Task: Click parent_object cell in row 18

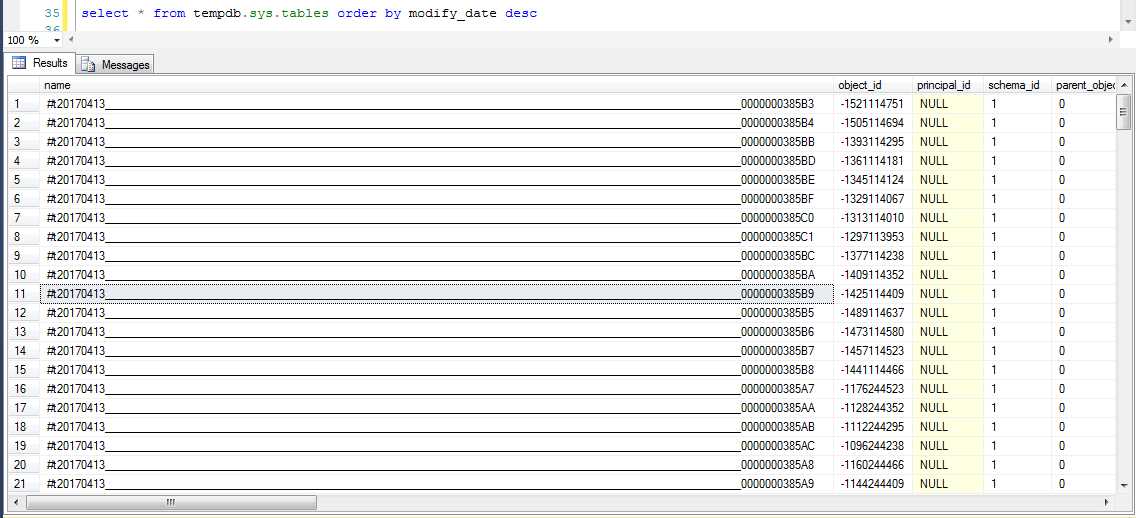Action: click(1084, 426)
